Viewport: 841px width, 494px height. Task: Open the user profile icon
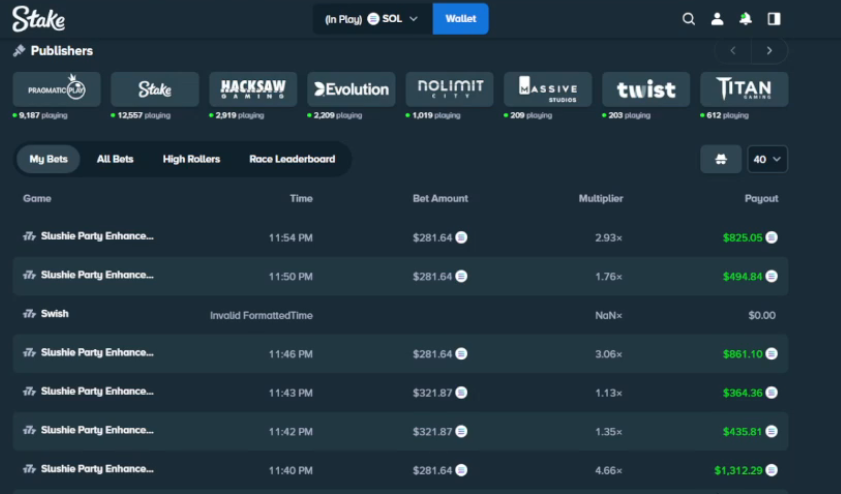tap(717, 19)
